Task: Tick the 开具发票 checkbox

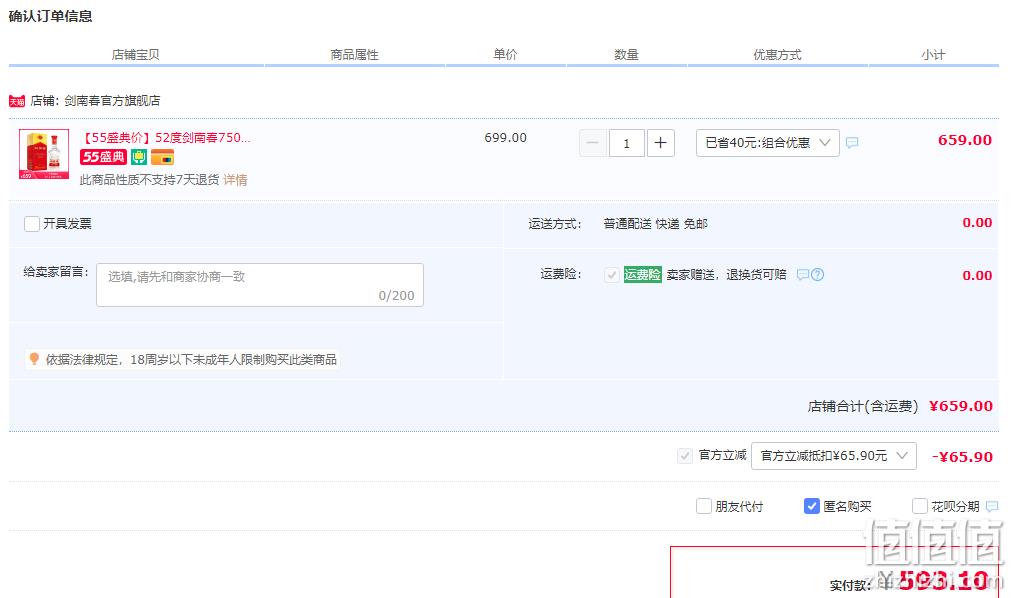Action: pyautogui.click(x=32, y=224)
